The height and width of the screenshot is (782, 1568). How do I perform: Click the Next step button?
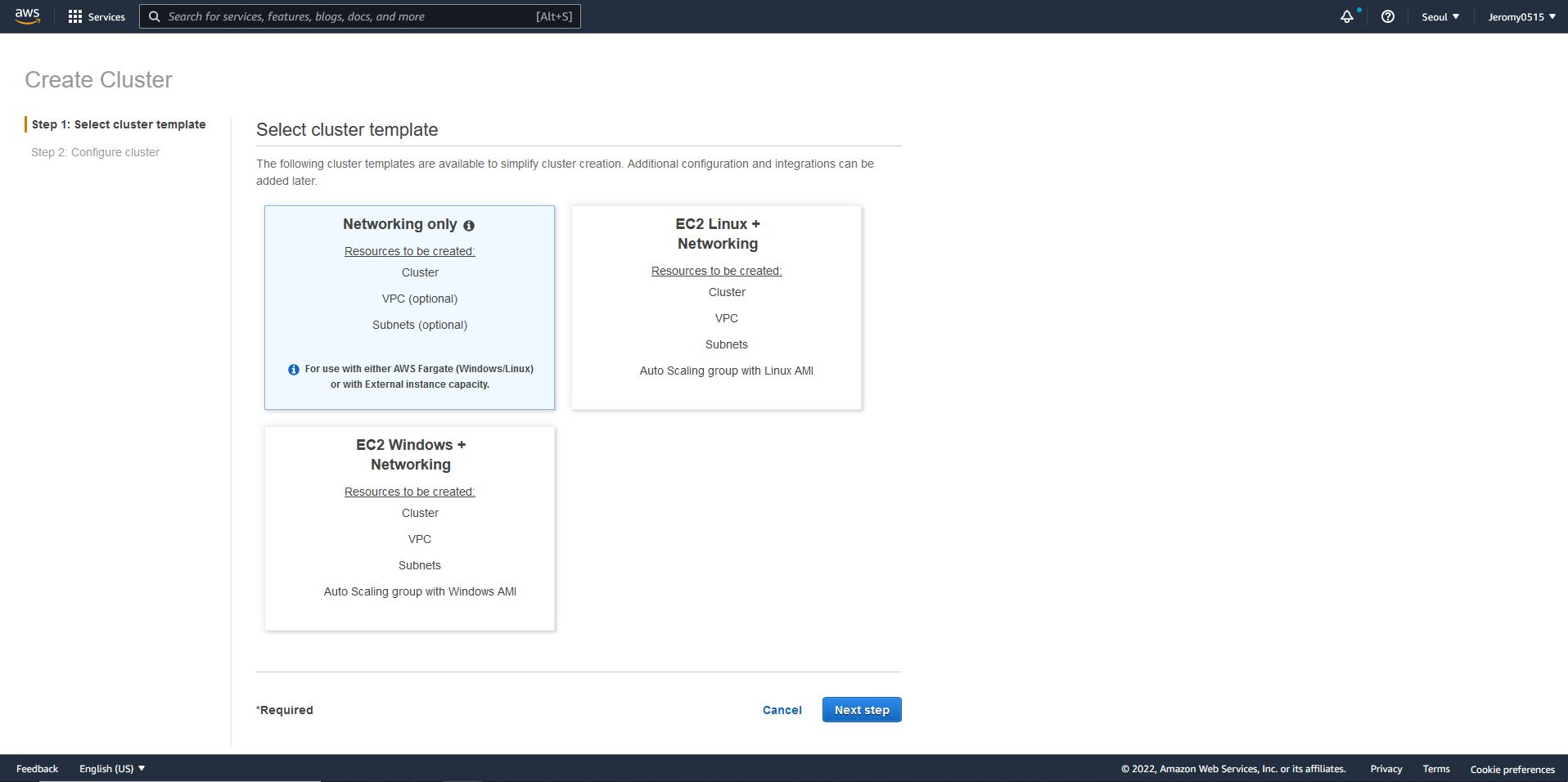coord(862,710)
